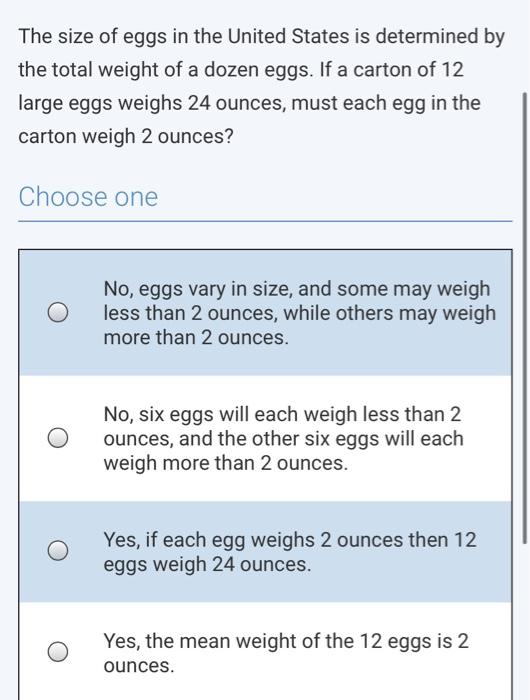530x700 pixels.
Task: Select radio button for "No, eggs vary in size"
Action: point(58,312)
